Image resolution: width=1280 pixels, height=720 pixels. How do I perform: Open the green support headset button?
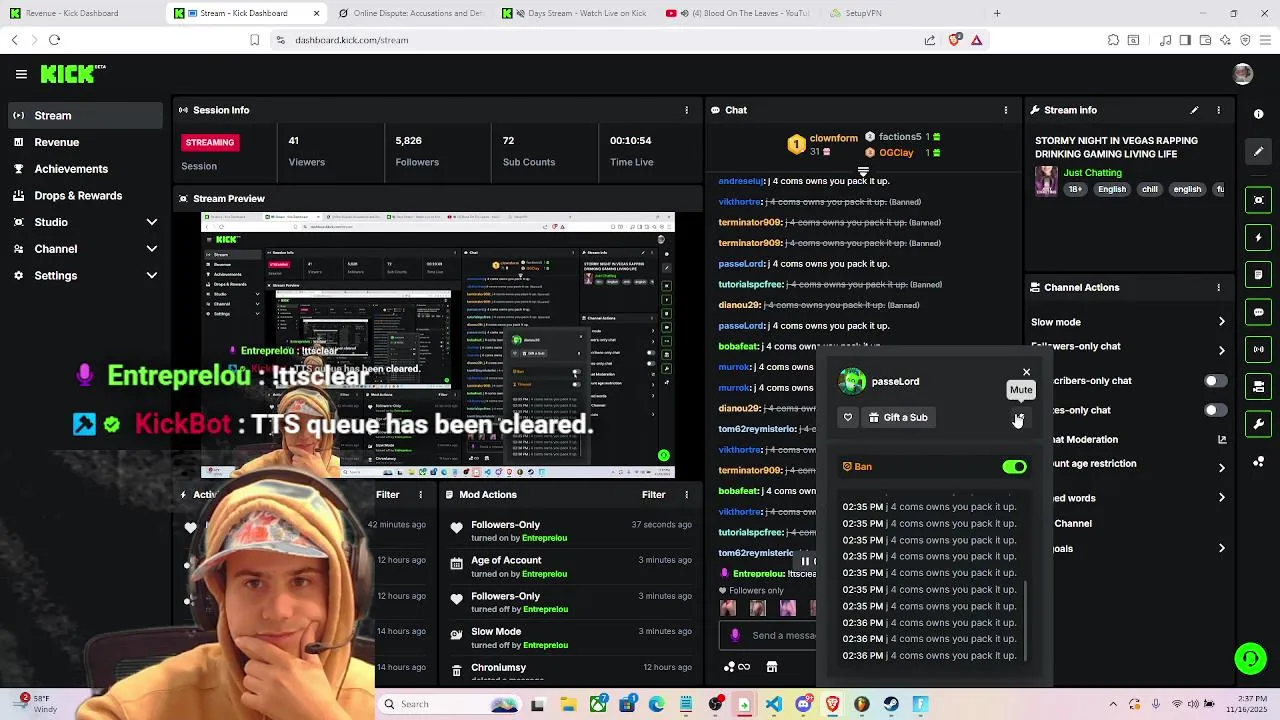pos(1250,659)
